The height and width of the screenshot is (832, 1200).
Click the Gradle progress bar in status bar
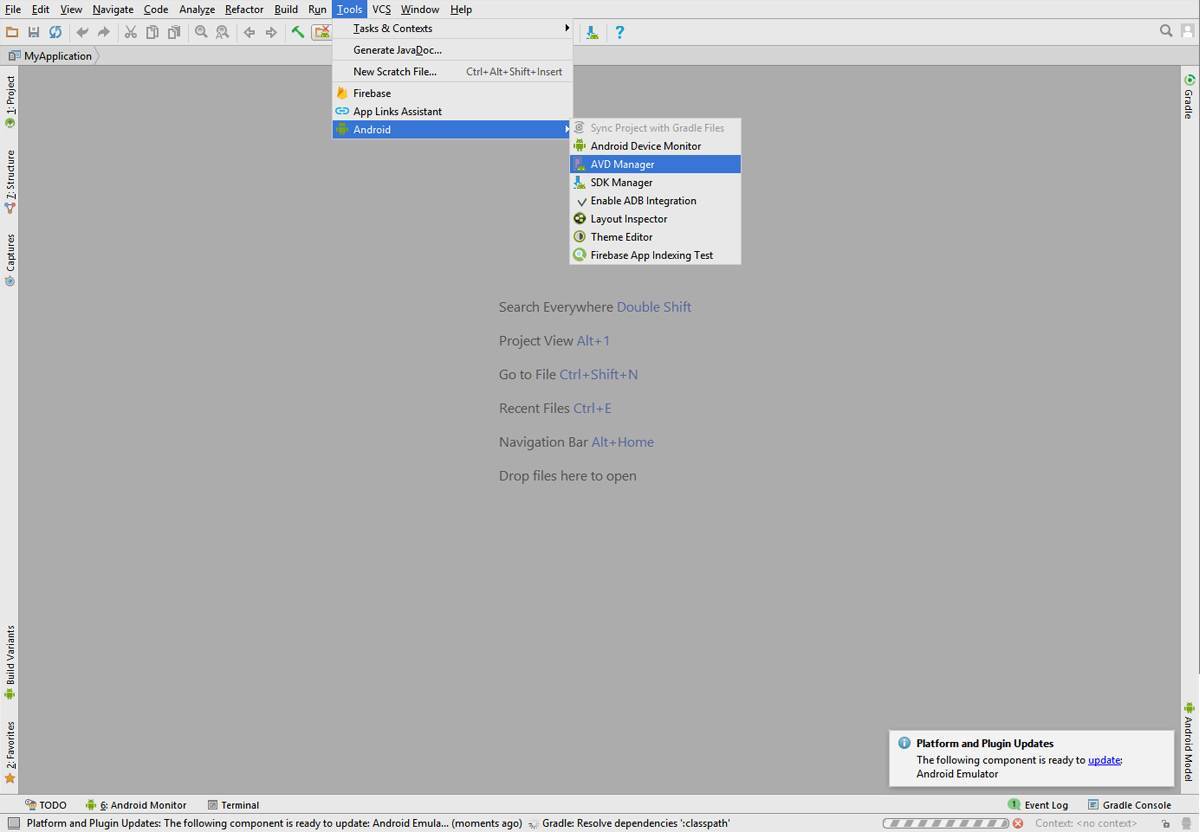[x=945, y=823]
